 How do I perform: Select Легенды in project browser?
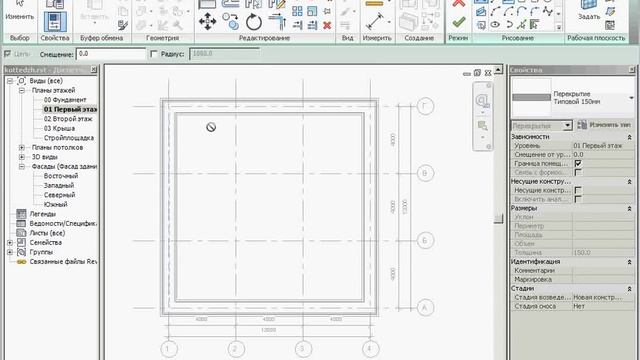pos(42,214)
